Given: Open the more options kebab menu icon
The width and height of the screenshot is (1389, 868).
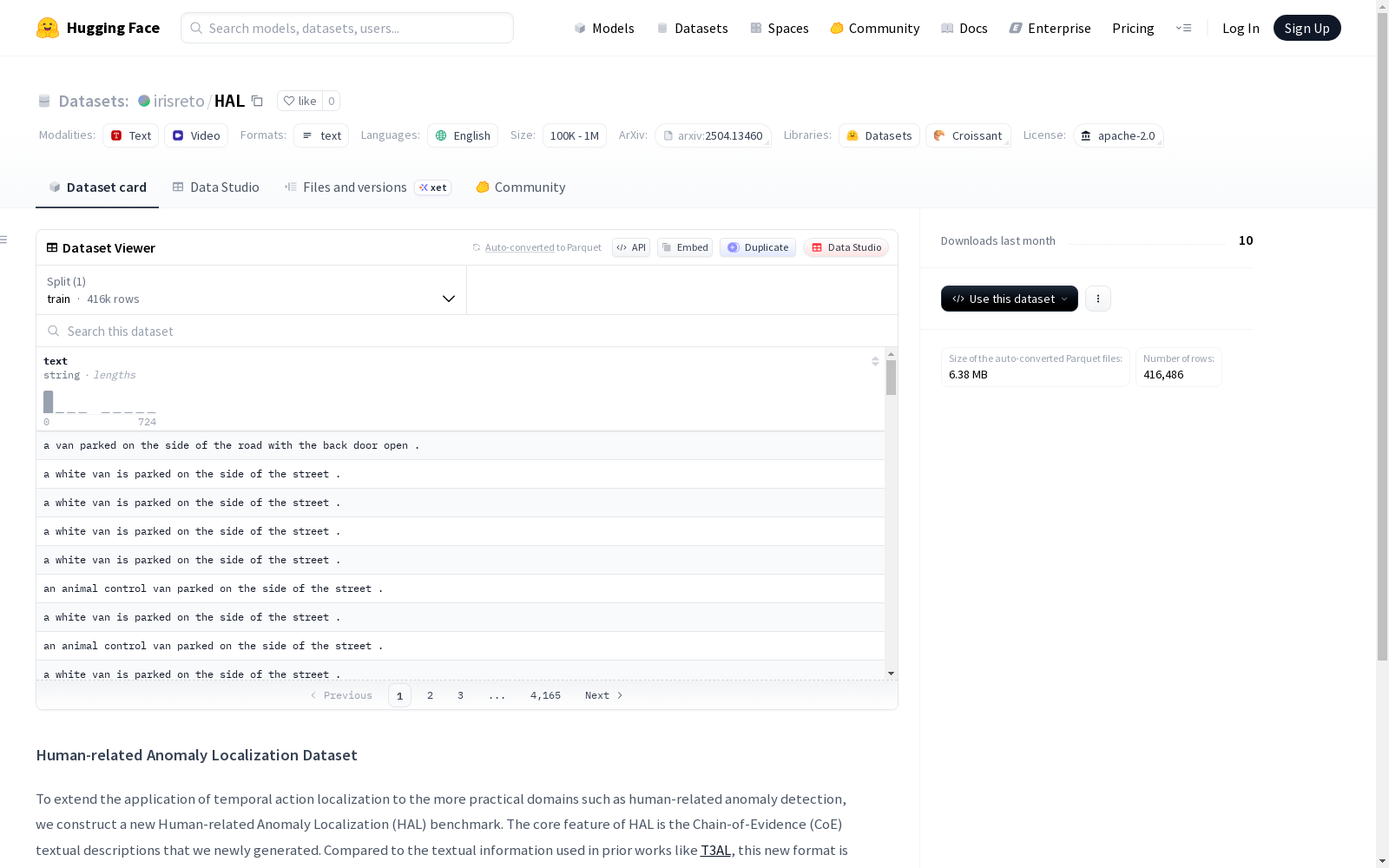Looking at the screenshot, I should coord(1098,299).
